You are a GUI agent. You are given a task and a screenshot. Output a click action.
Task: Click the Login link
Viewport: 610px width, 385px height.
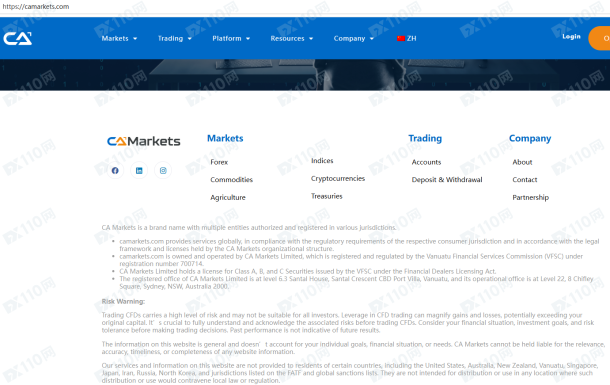pyautogui.click(x=571, y=37)
